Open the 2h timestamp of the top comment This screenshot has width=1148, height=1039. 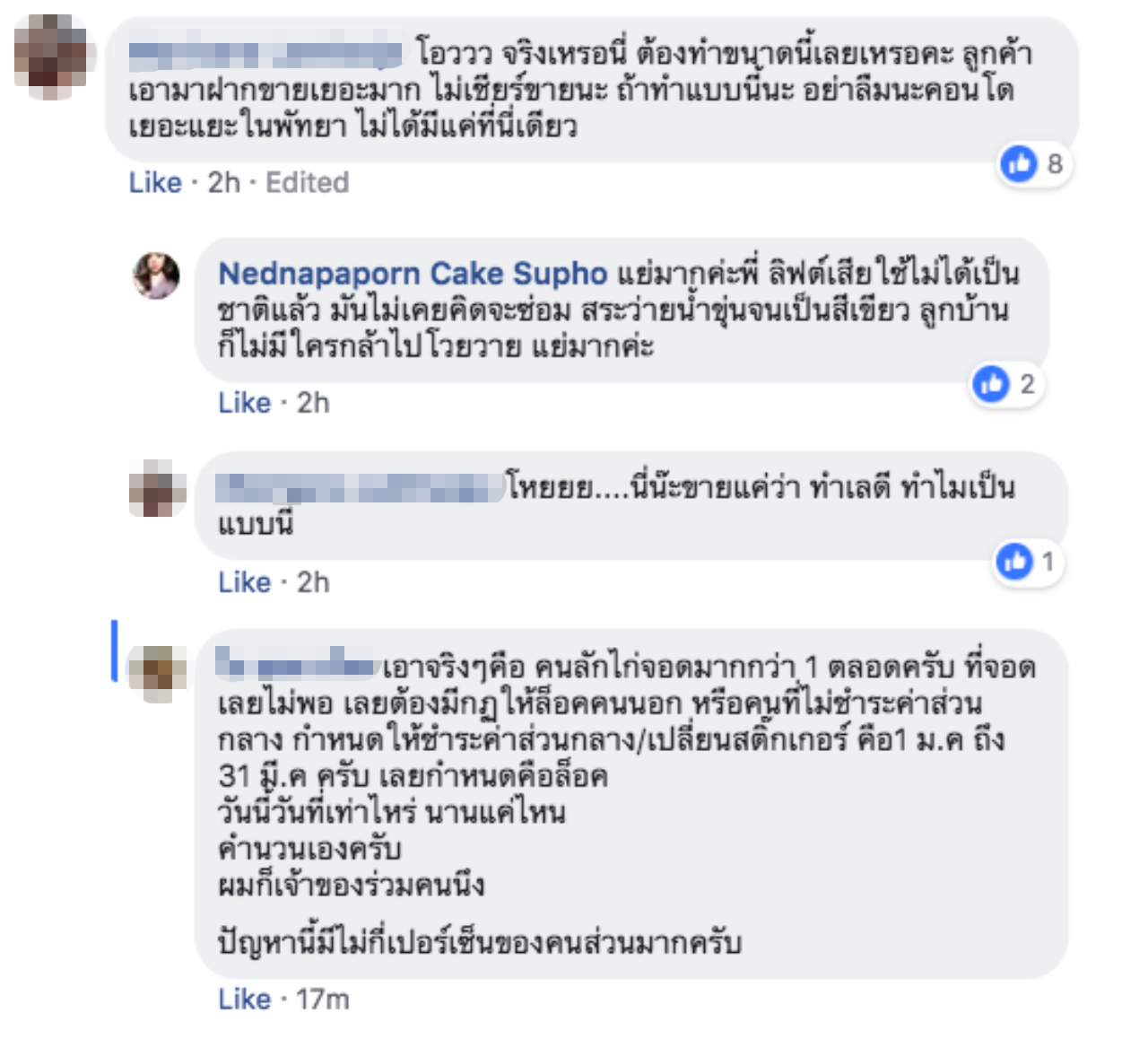point(224,182)
